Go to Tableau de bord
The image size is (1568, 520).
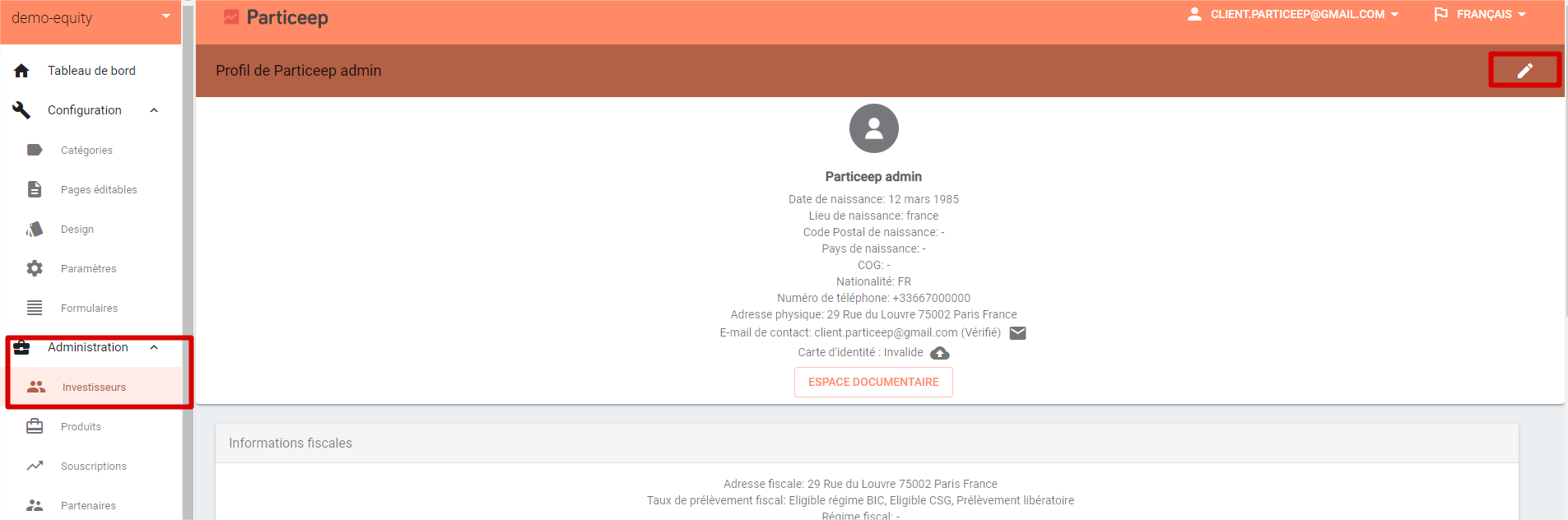coord(91,71)
